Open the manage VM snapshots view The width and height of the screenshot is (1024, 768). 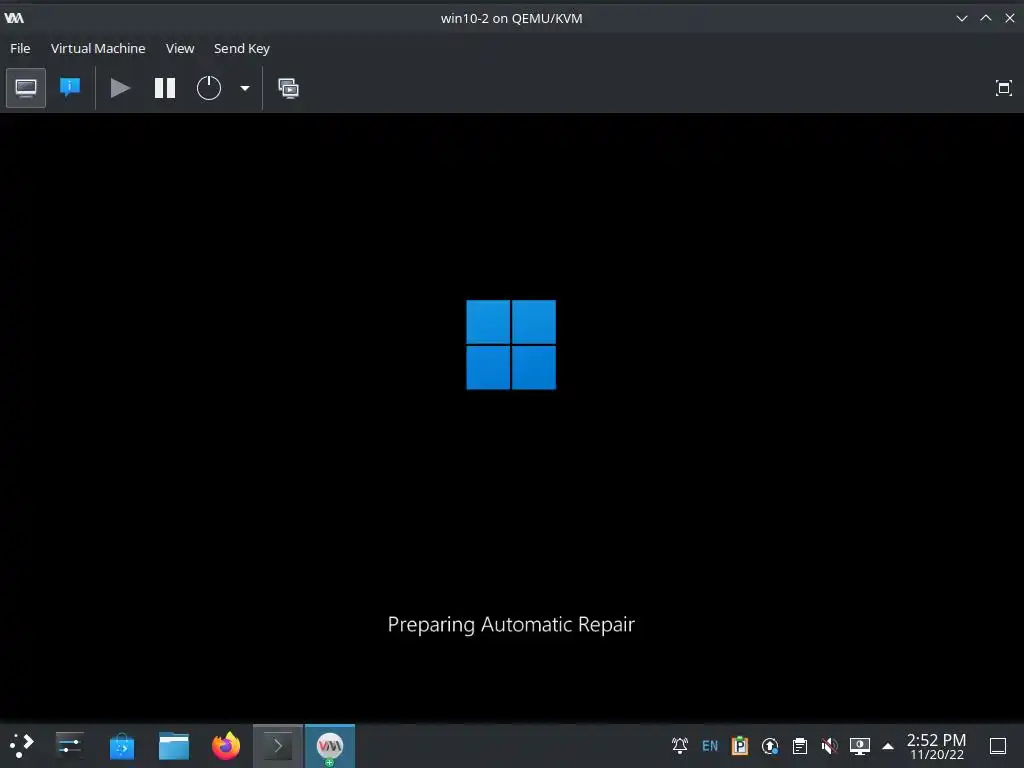tap(288, 88)
